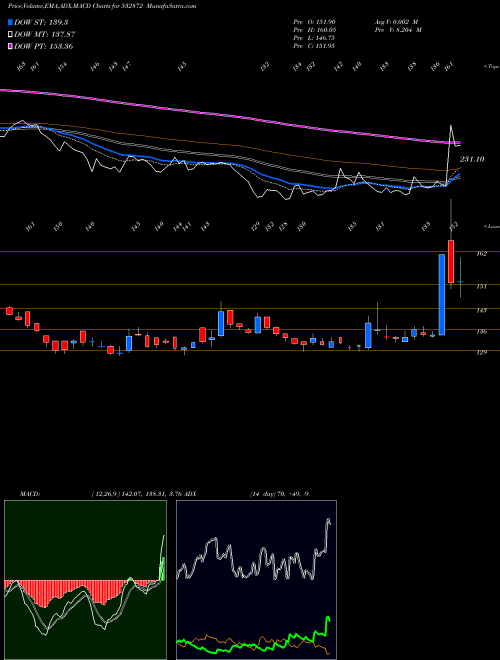The image size is (500, 660).
Task: Click the 'Pre V: 8.204 M' volume text
Action: tap(398, 30)
